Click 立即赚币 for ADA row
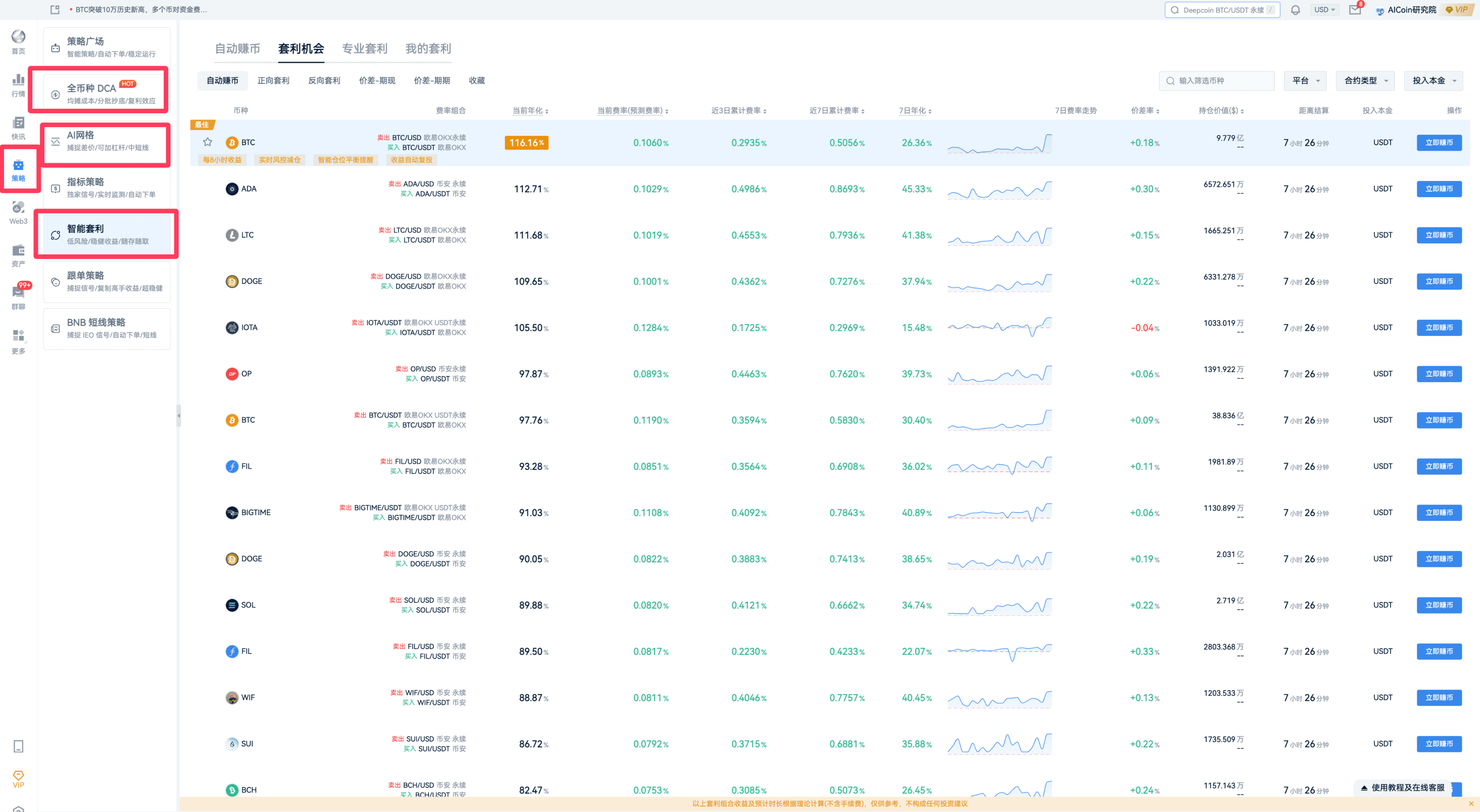Viewport: 1480px width, 812px height. 1439,189
